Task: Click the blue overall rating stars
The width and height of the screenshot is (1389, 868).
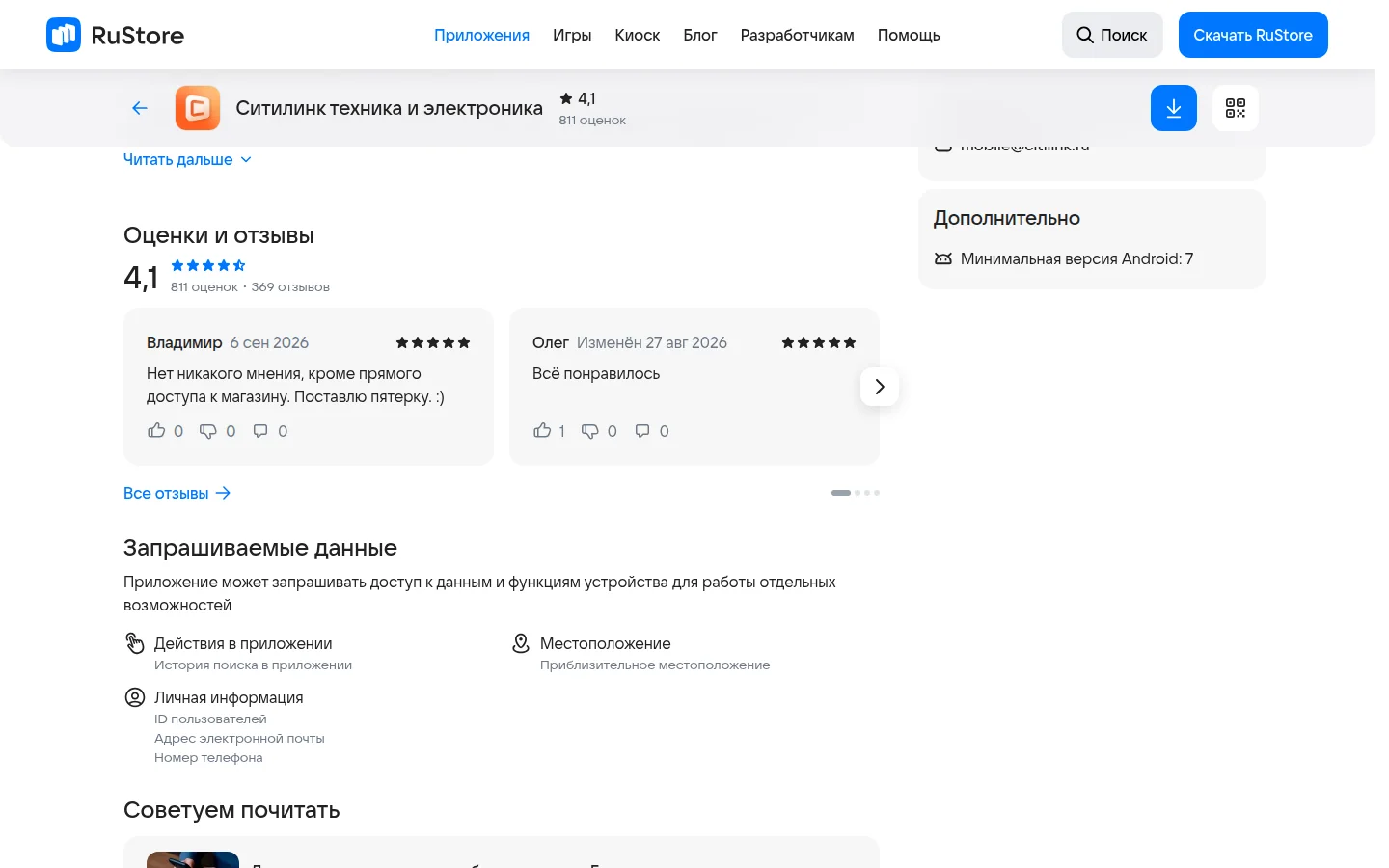Action: (x=208, y=265)
